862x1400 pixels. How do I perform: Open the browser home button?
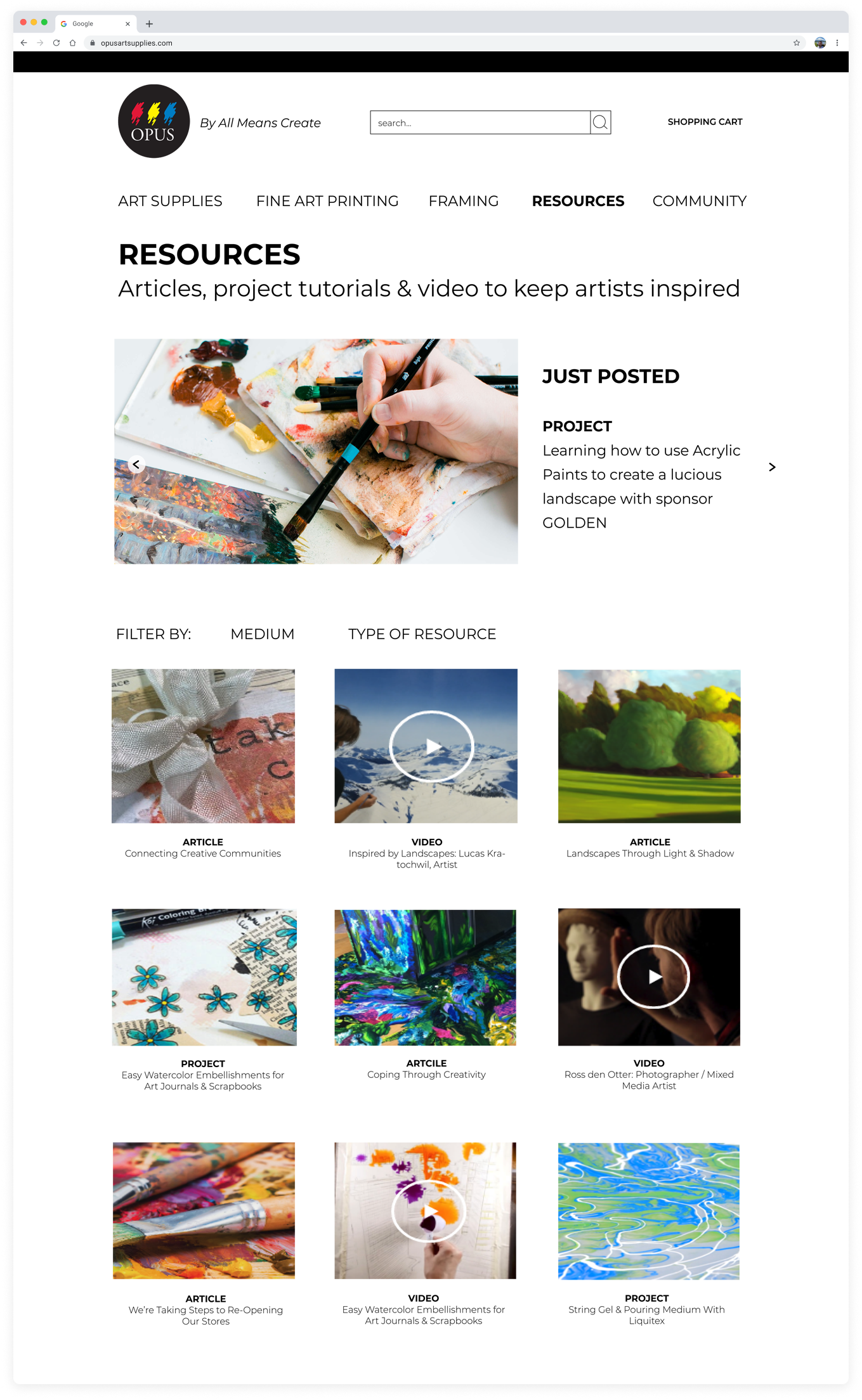click(73, 43)
